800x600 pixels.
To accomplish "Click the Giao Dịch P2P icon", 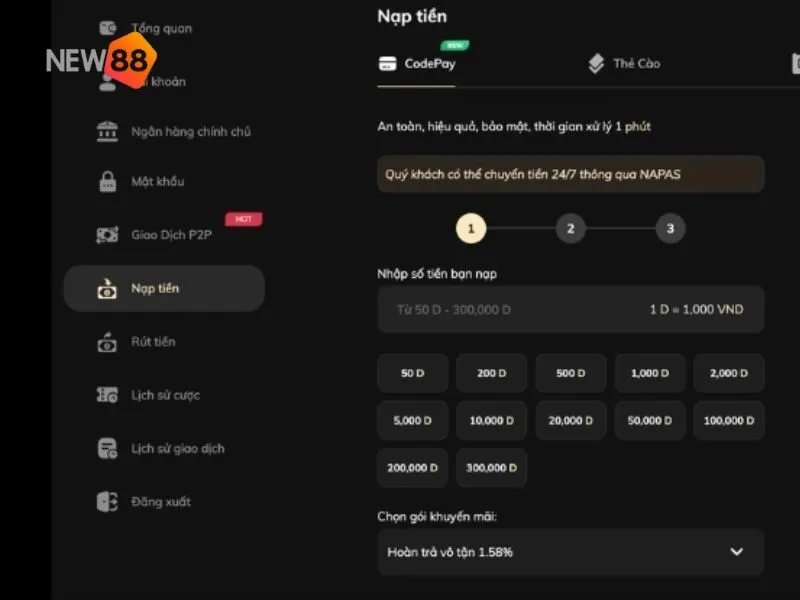I will (107, 235).
